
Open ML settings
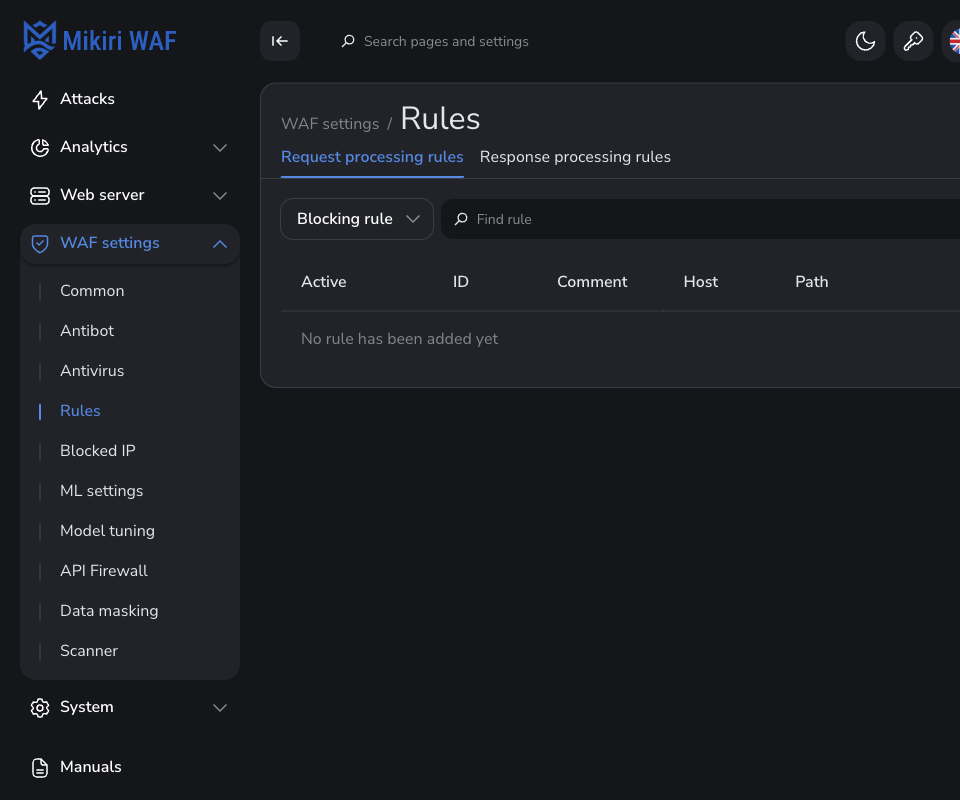[x=102, y=491]
